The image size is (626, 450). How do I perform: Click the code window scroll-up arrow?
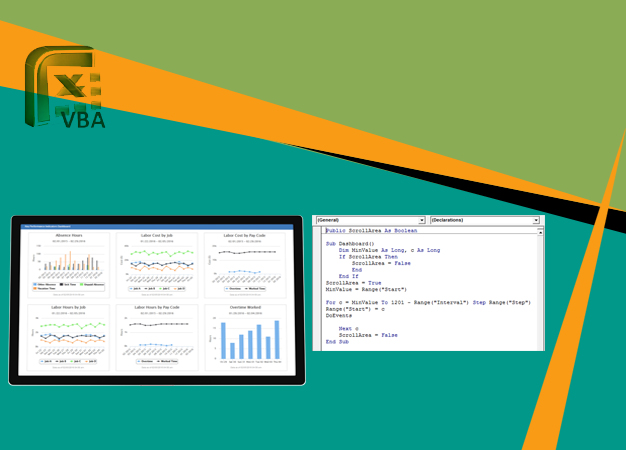coord(540,232)
